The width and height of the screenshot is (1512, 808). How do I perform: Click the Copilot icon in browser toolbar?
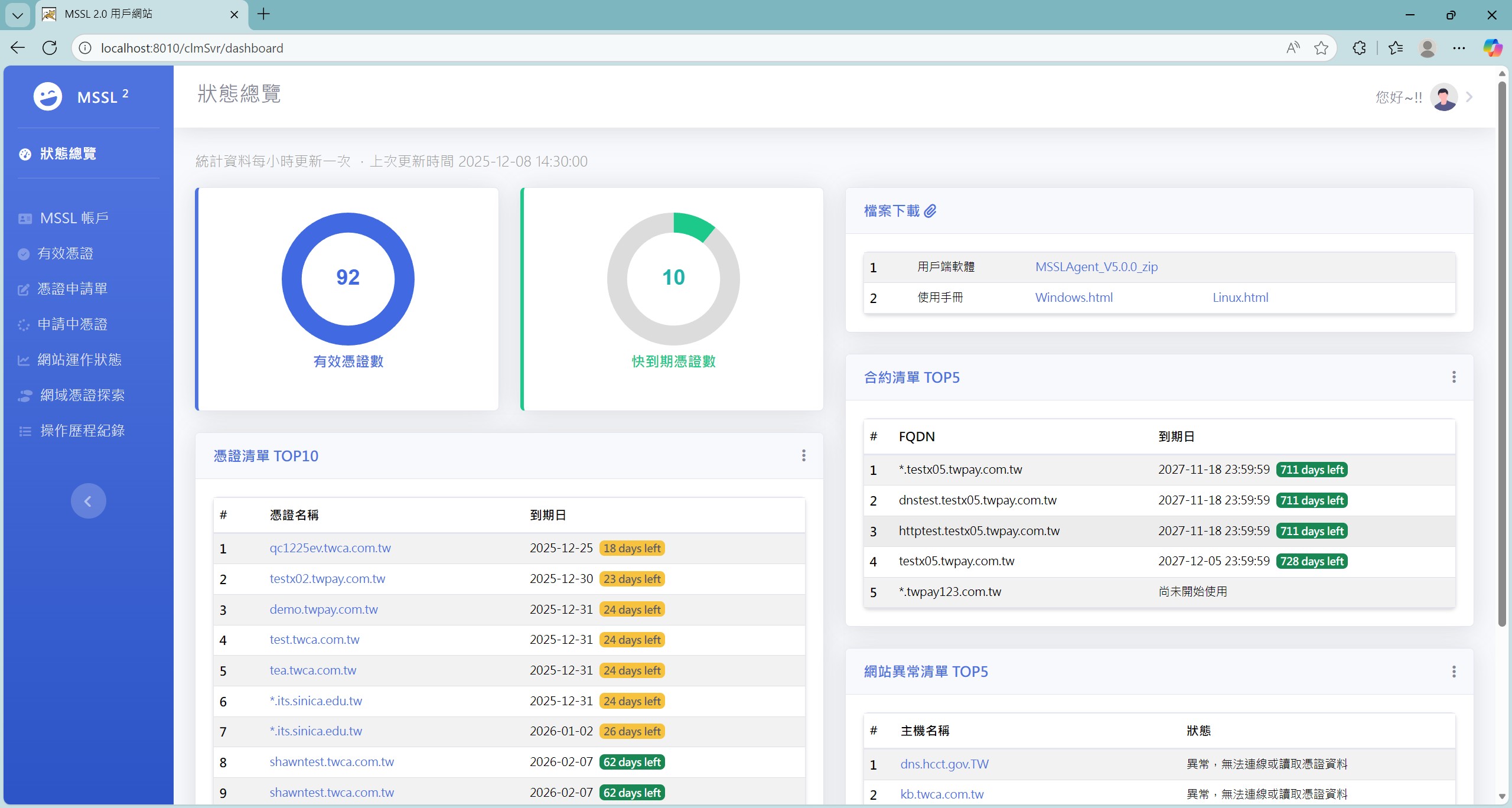(x=1493, y=48)
